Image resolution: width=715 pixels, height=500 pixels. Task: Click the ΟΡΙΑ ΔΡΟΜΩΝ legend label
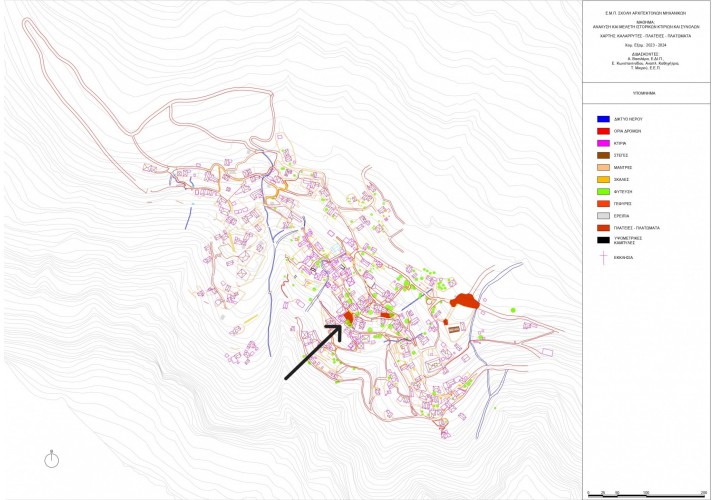tap(627, 131)
